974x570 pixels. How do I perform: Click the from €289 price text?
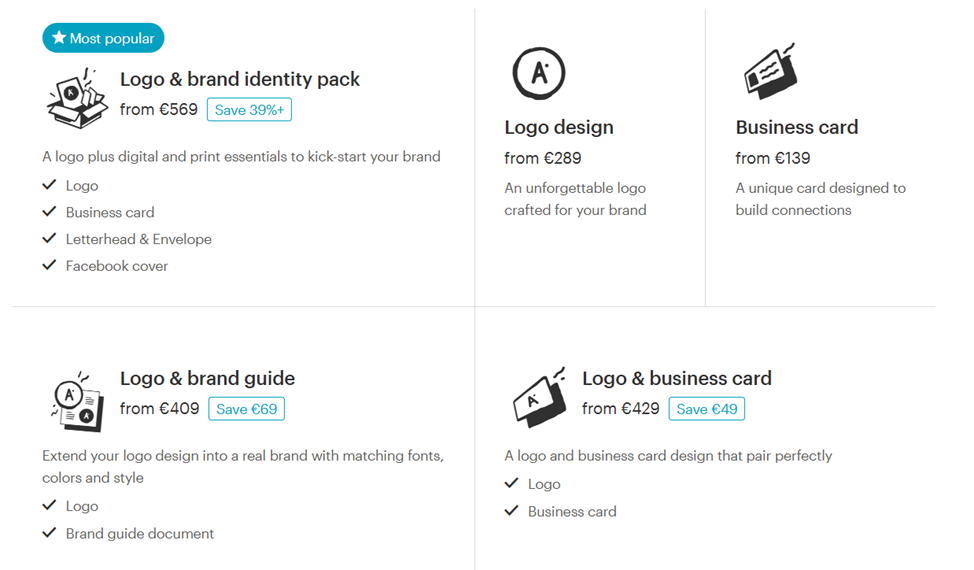(543, 158)
